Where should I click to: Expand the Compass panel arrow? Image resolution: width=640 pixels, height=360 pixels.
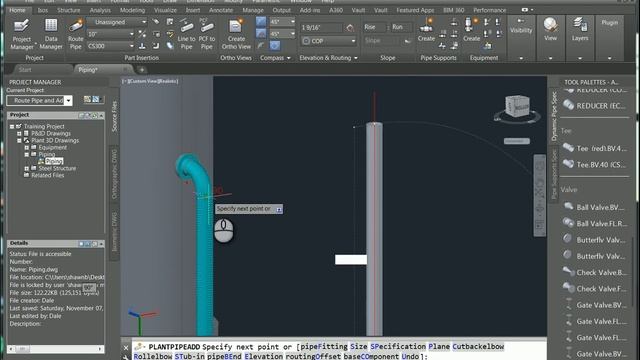[289, 58]
